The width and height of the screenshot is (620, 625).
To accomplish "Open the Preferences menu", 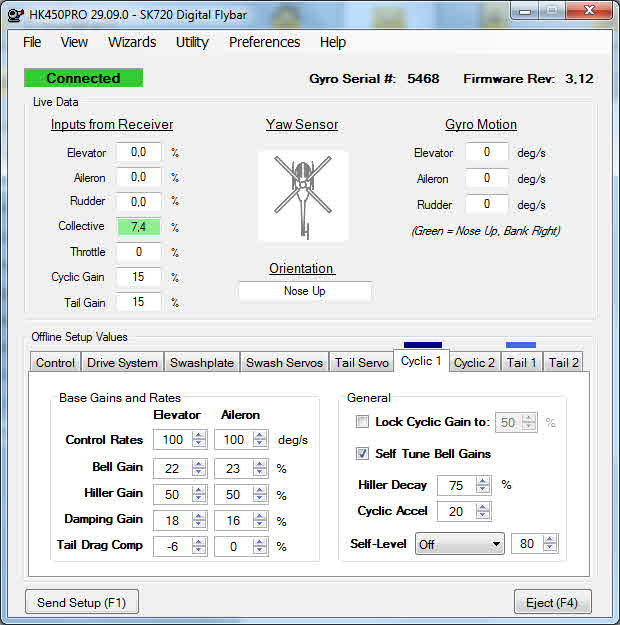I will point(264,42).
